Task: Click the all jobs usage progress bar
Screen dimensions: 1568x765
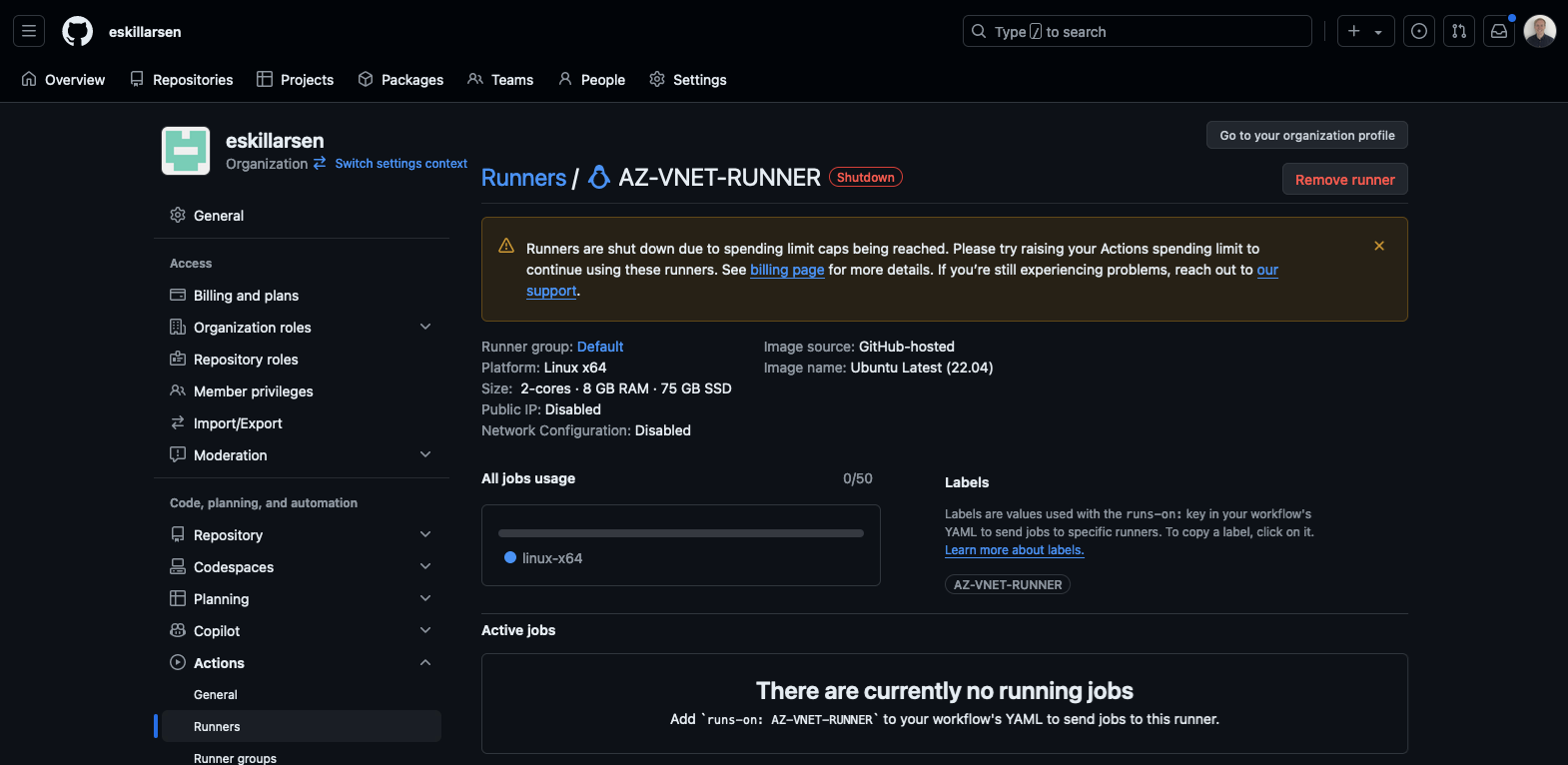Action: pyautogui.click(x=680, y=533)
